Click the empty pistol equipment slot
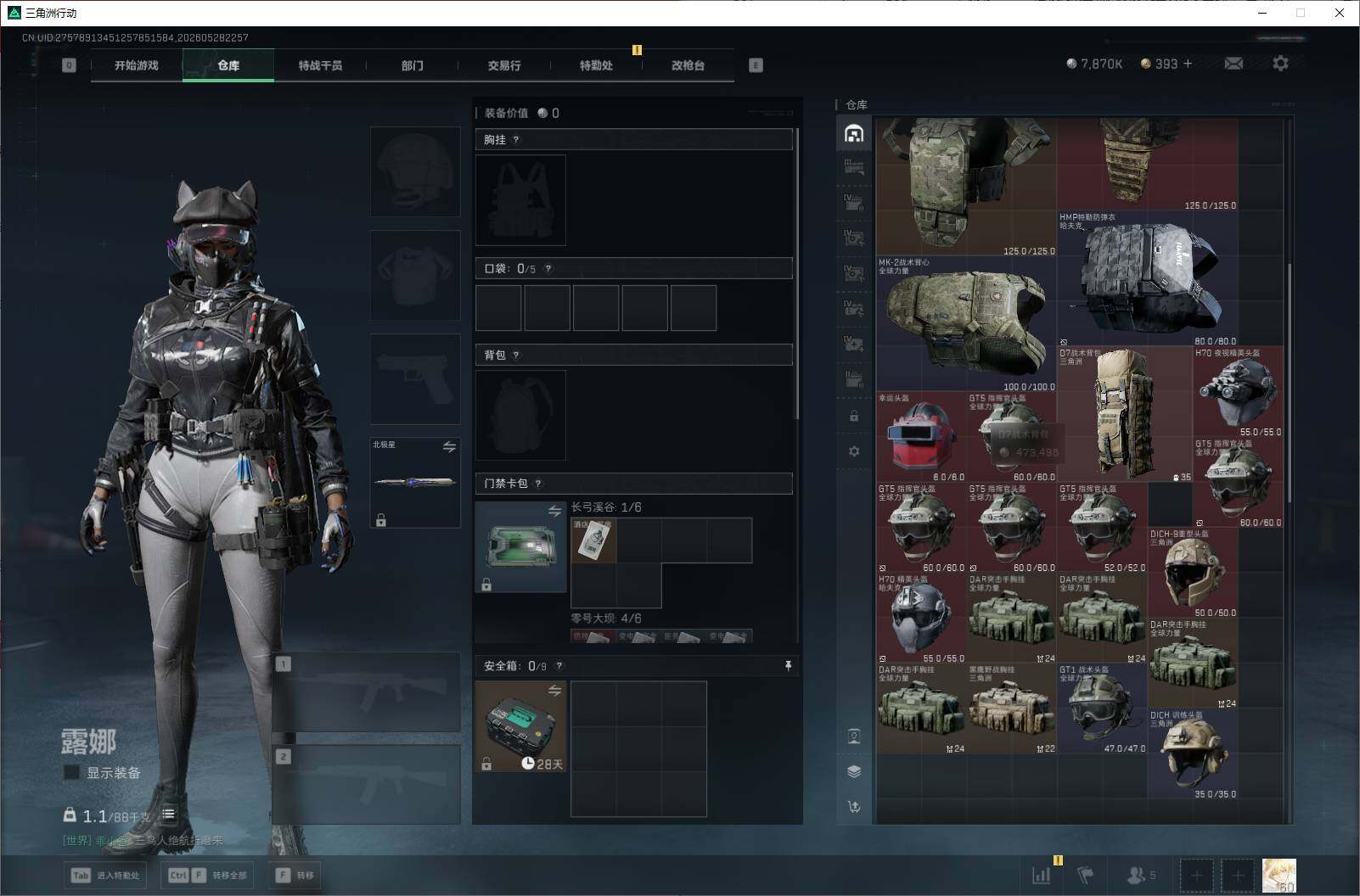This screenshot has width=1360, height=896. (415, 378)
